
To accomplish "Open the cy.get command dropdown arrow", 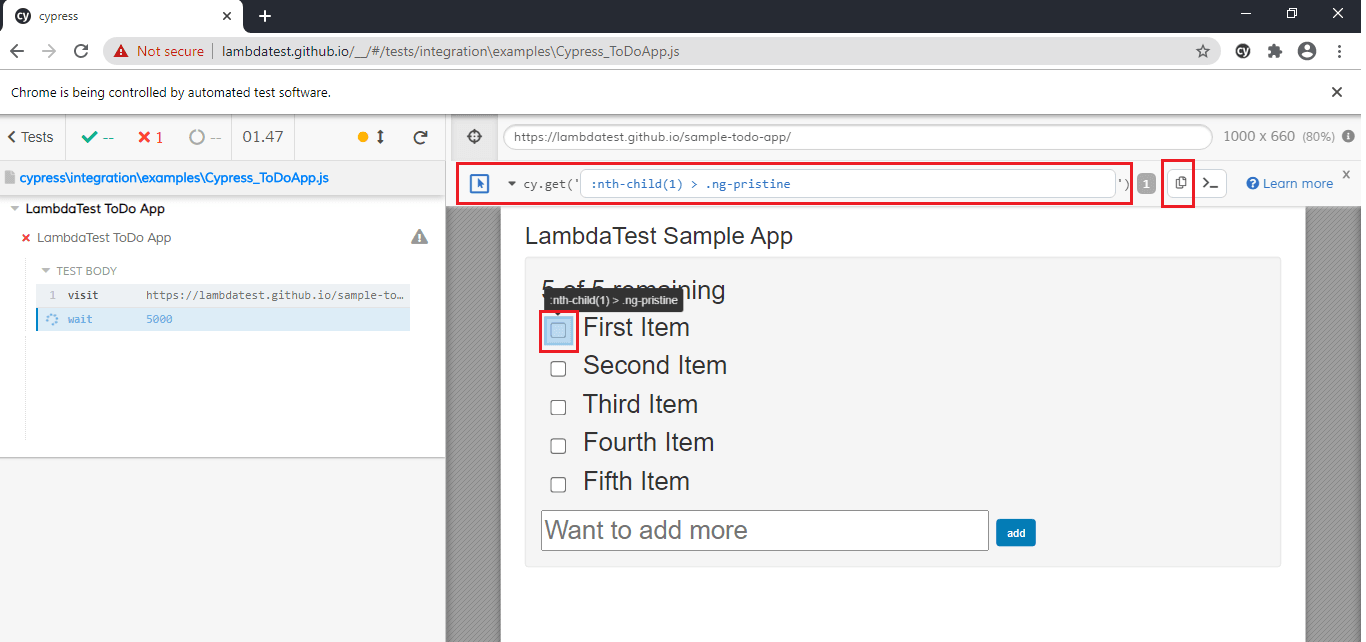I will click(x=512, y=184).
